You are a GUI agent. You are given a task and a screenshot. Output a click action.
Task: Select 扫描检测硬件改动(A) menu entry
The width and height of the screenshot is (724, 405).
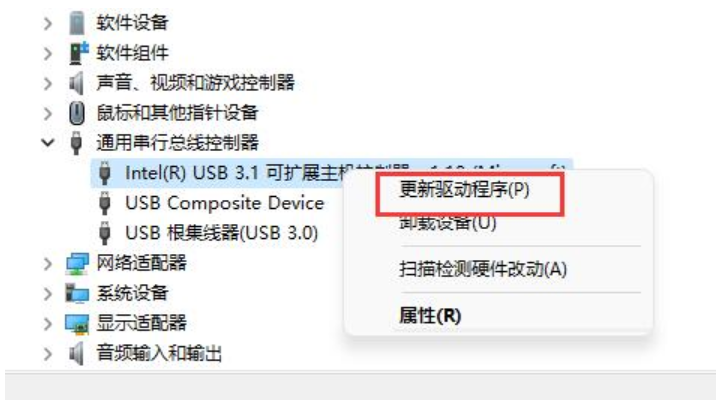coord(483,269)
